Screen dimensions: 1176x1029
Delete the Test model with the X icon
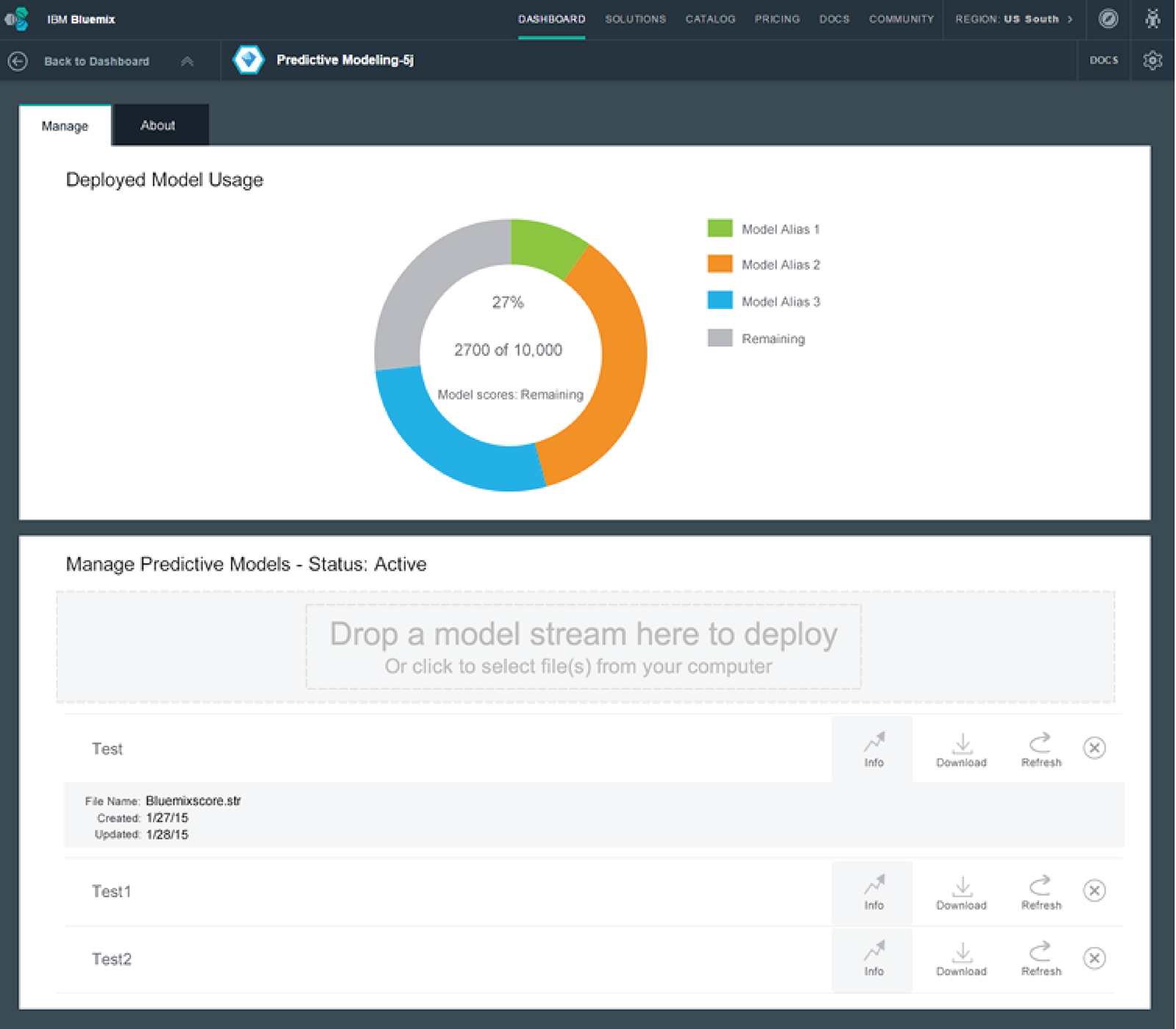1094,748
